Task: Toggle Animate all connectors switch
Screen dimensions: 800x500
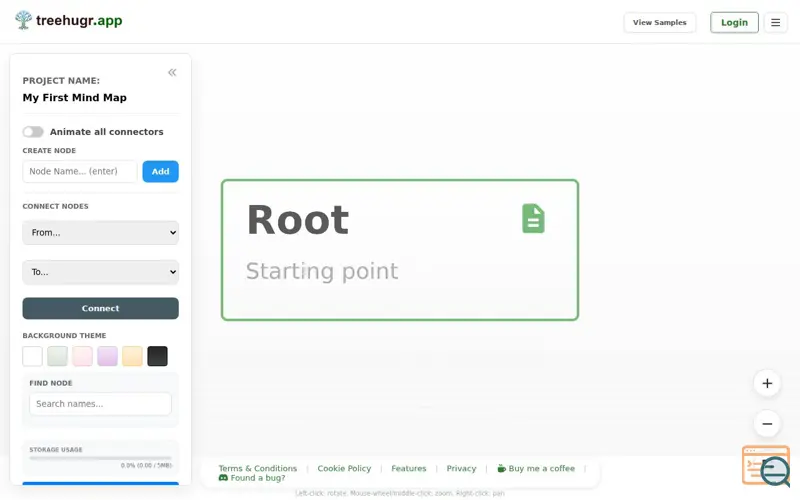Action: (x=33, y=132)
